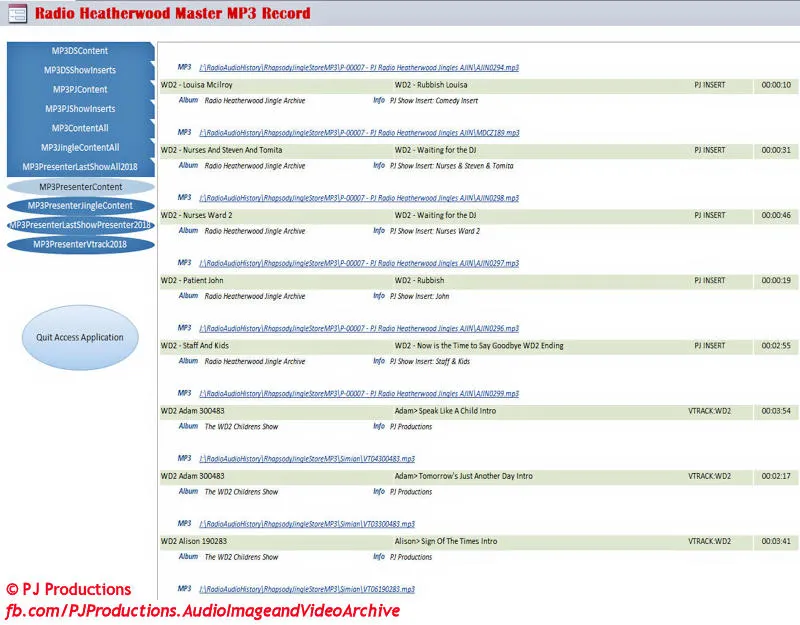Open the MP3DSContent tab

click(80, 51)
